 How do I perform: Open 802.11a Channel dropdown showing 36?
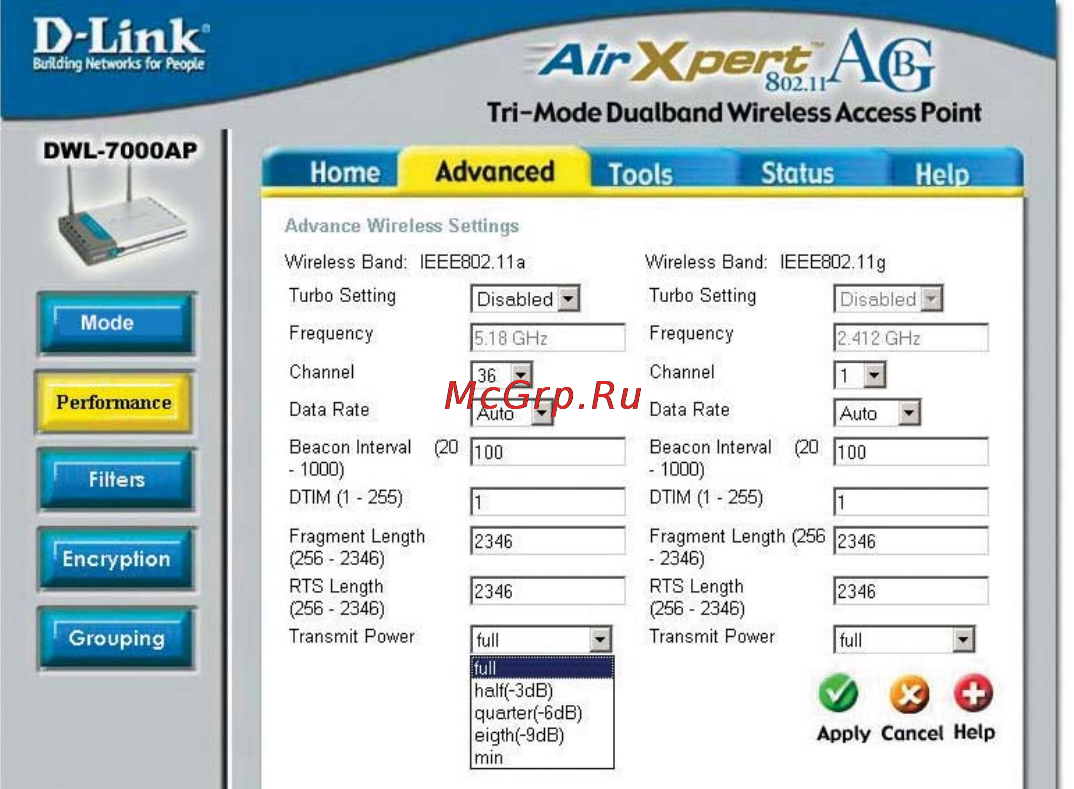click(501, 375)
